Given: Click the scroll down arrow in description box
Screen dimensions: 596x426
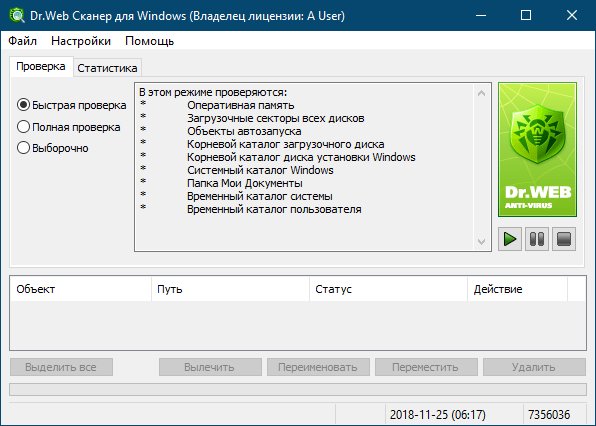Looking at the screenshot, I should tap(481, 241).
